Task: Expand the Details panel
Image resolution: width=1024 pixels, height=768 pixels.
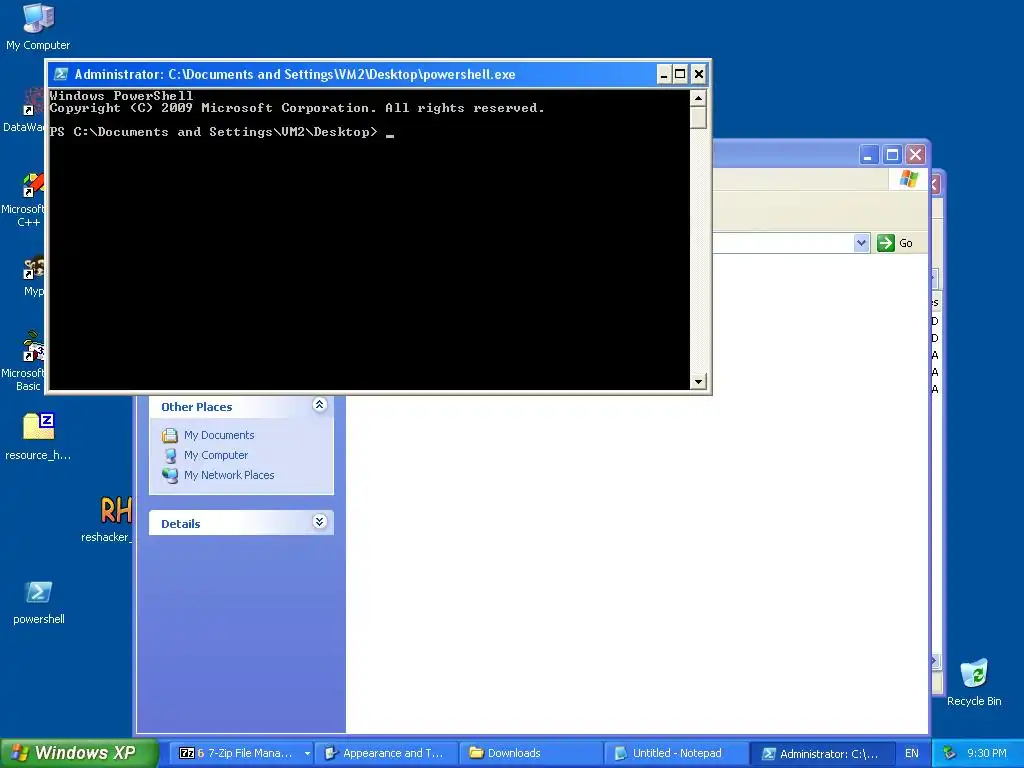Action: 319,522
